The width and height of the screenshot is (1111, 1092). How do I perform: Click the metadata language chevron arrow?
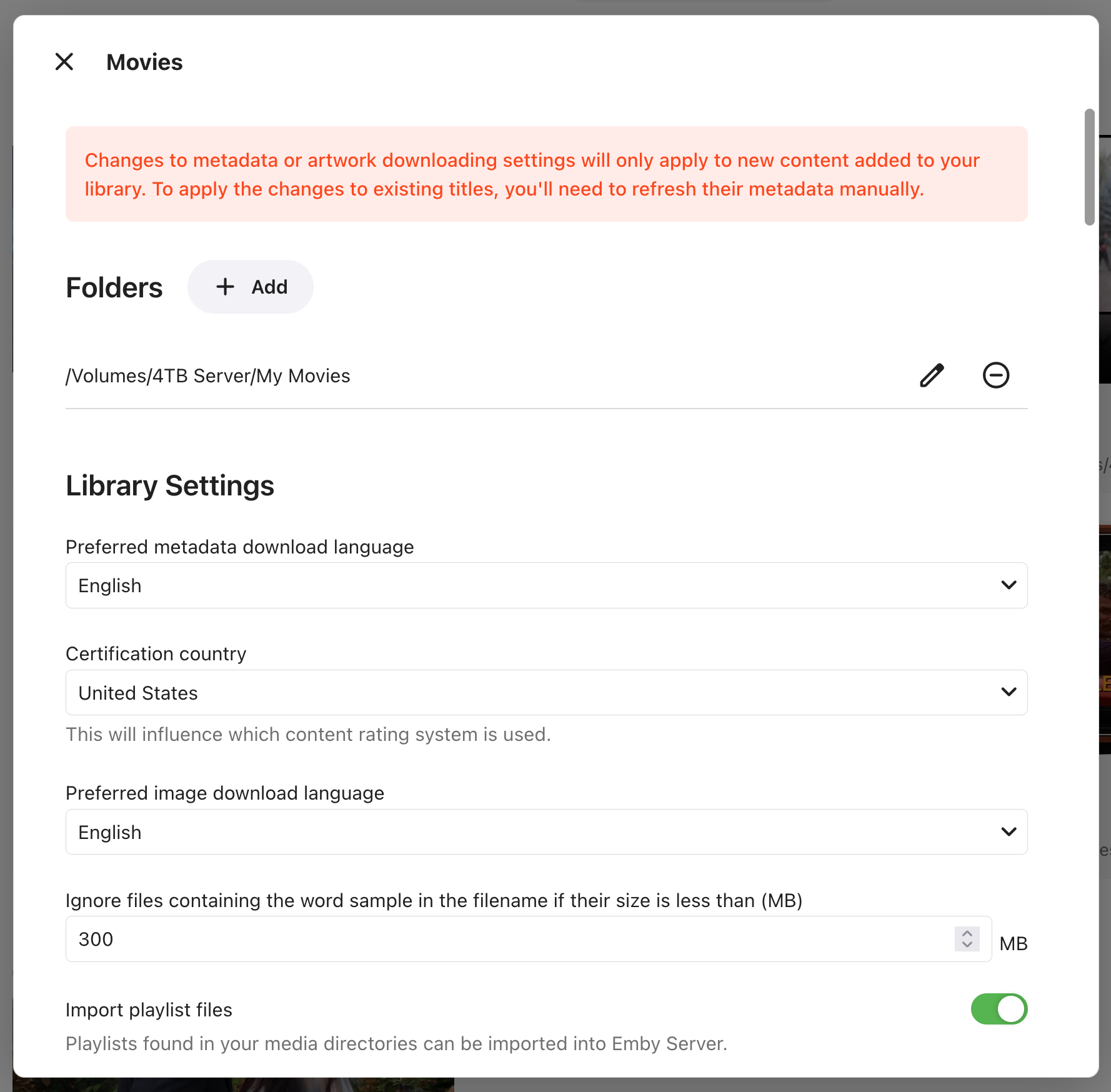point(1009,585)
